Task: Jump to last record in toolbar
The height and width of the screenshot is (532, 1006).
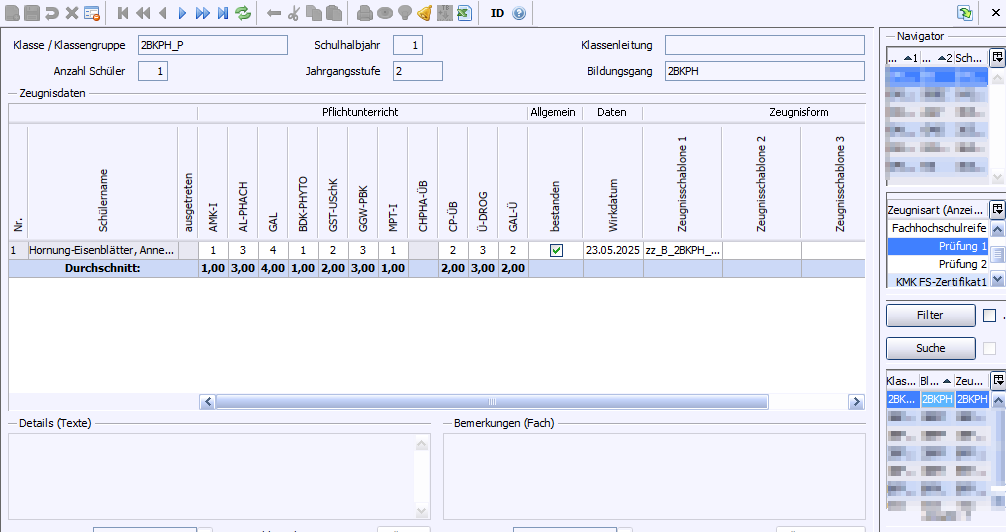Action: (x=222, y=13)
